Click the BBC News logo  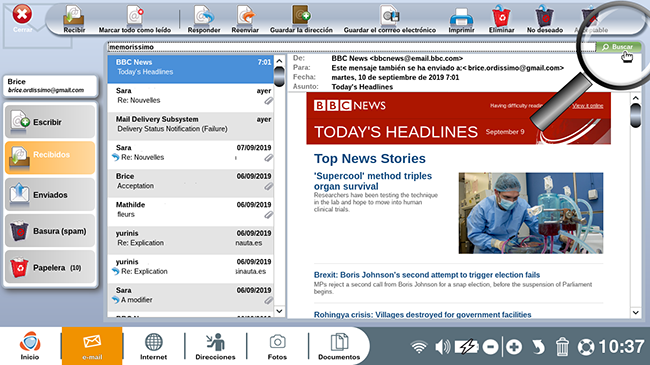[x=349, y=105]
